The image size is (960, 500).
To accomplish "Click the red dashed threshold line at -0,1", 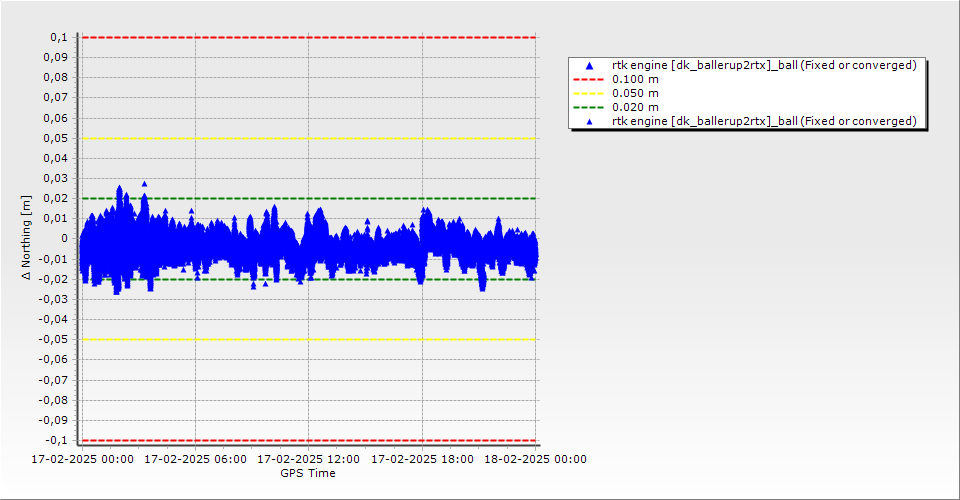I will [309, 440].
